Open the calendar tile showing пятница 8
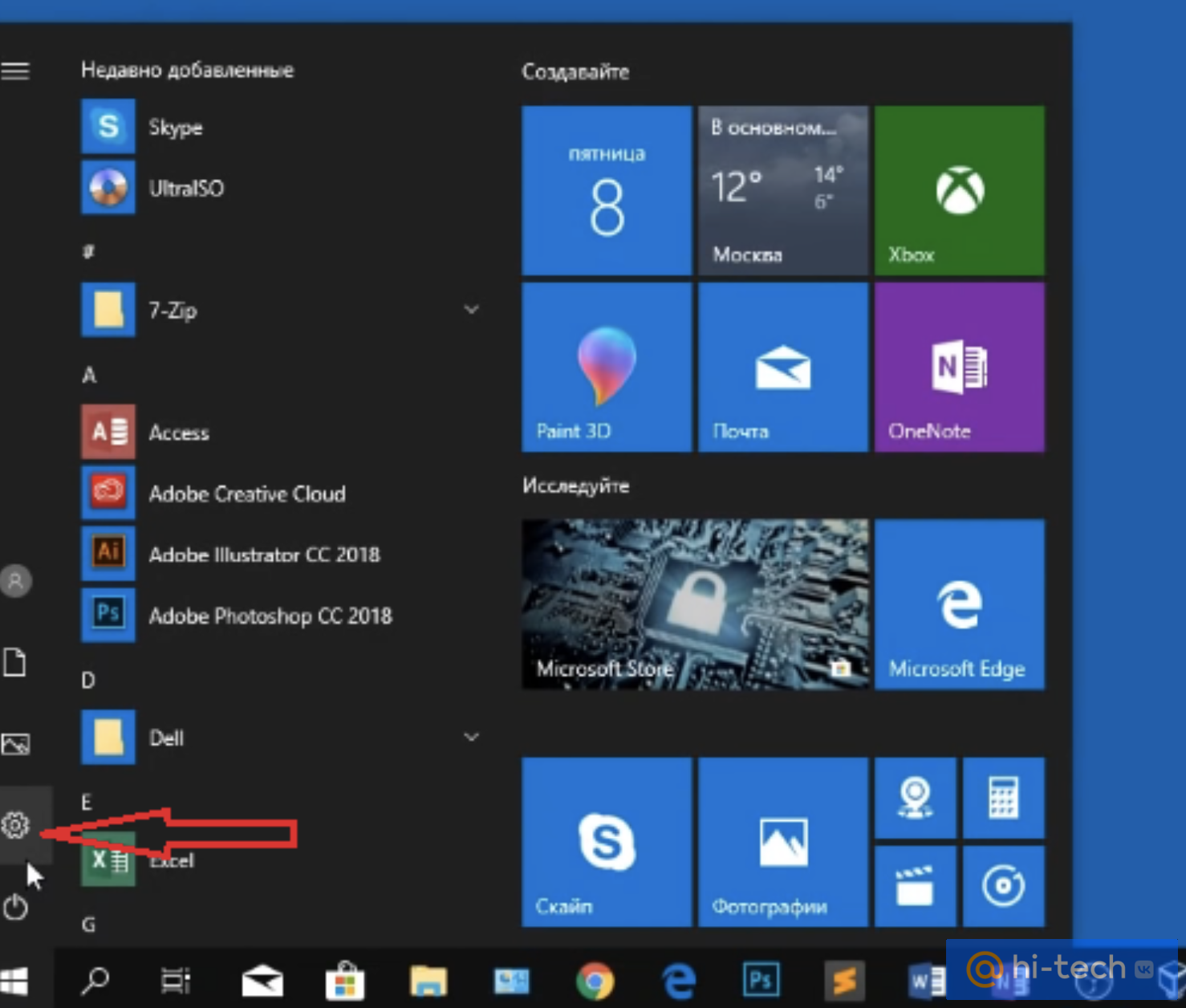 click(607, 190)
